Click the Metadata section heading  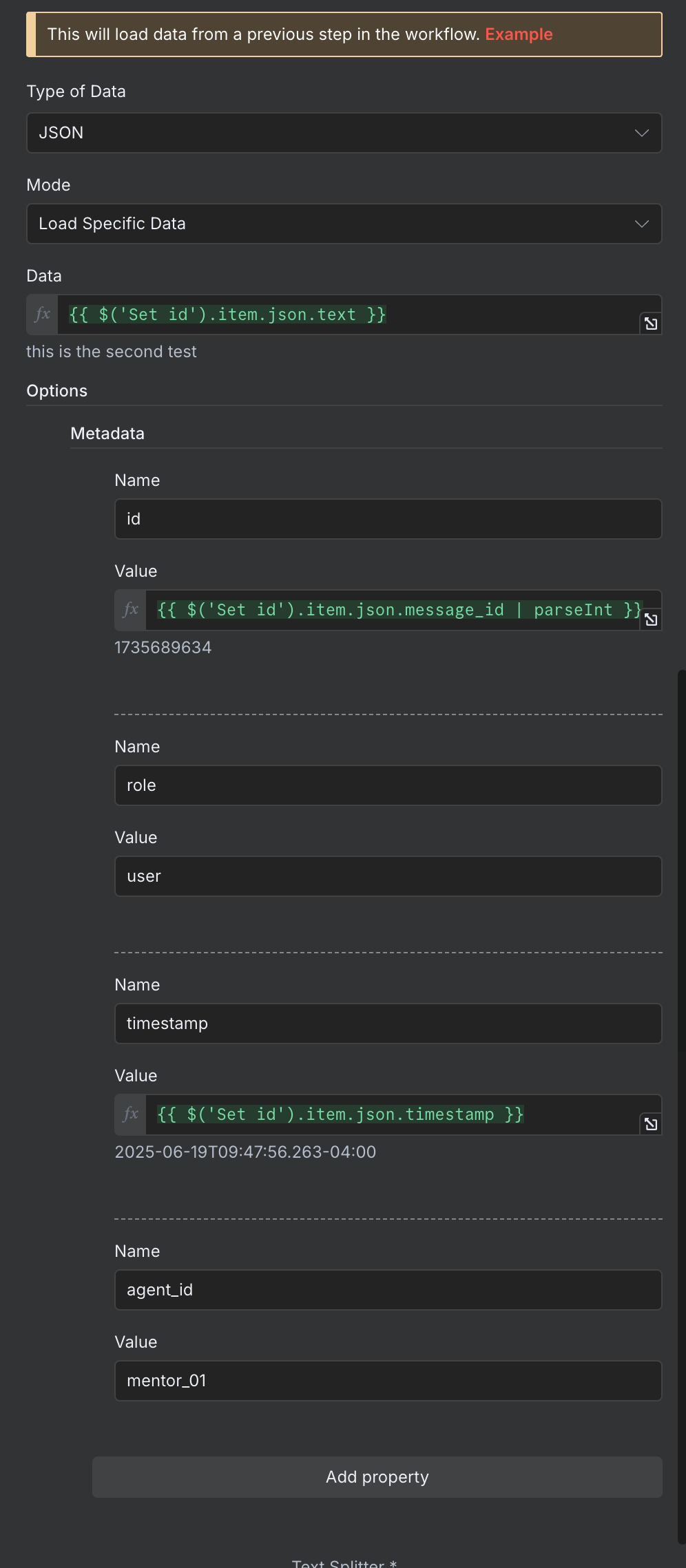107,434
